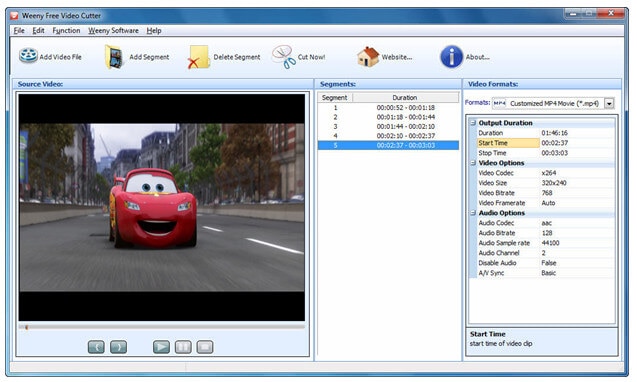
Task: Select segment 1 row 00:00:52 - 00:01:18
Action: (x=388, y=108)
